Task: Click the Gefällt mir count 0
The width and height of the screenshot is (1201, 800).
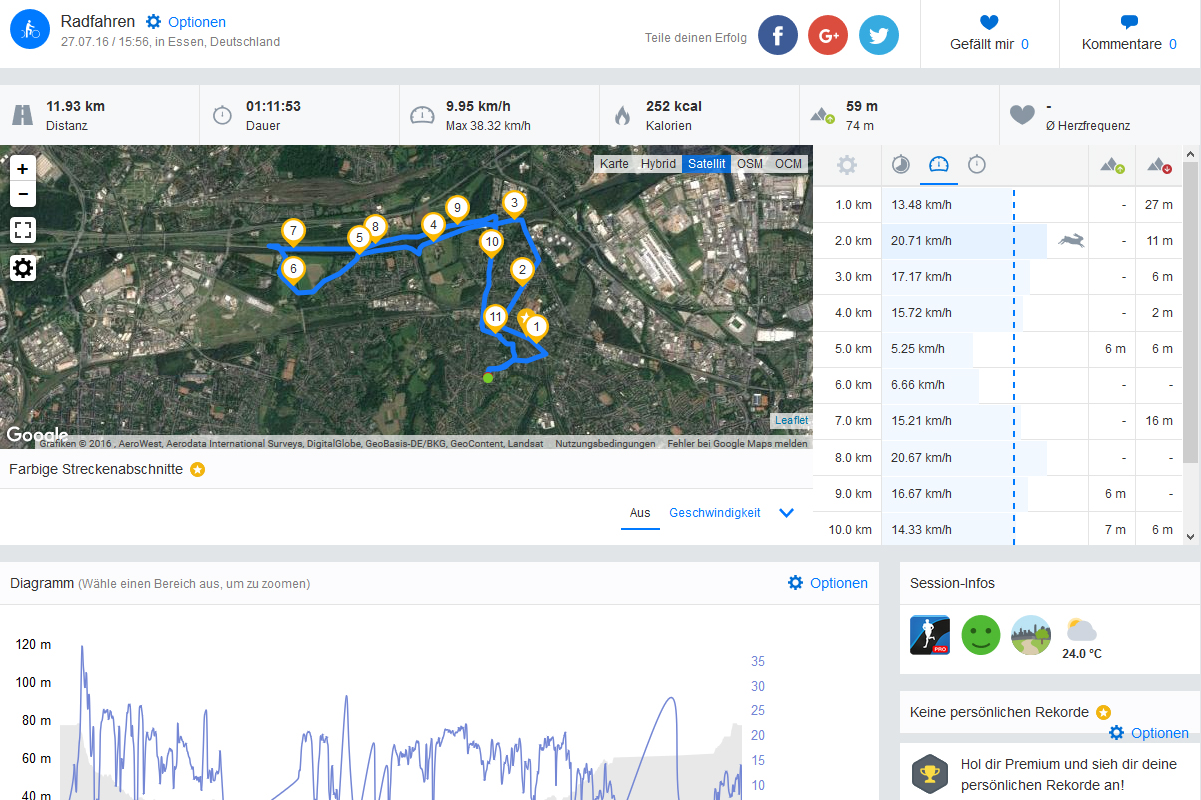Action: pyautogui.click(x=1025, y=44)
